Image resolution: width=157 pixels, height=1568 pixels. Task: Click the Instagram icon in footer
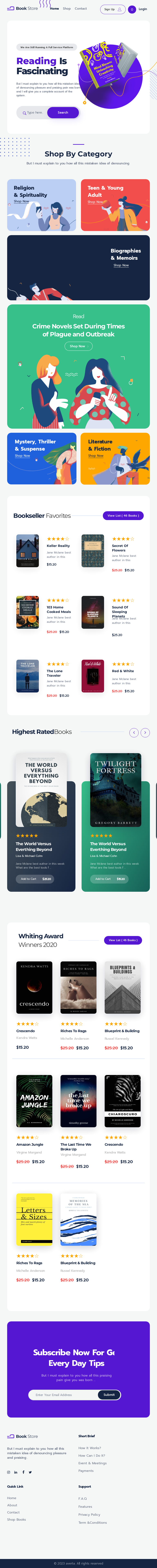coord(9,1472)
